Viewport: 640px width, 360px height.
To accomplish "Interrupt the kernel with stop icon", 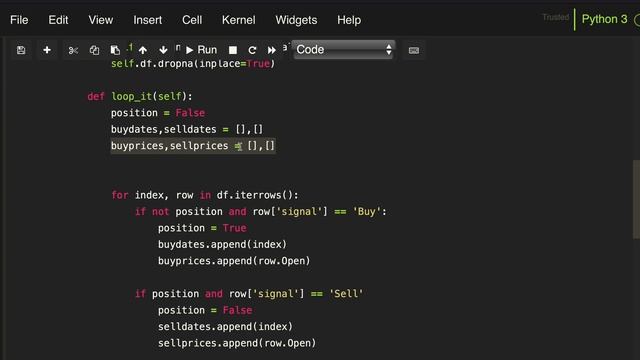I will [x=233, y=50].
